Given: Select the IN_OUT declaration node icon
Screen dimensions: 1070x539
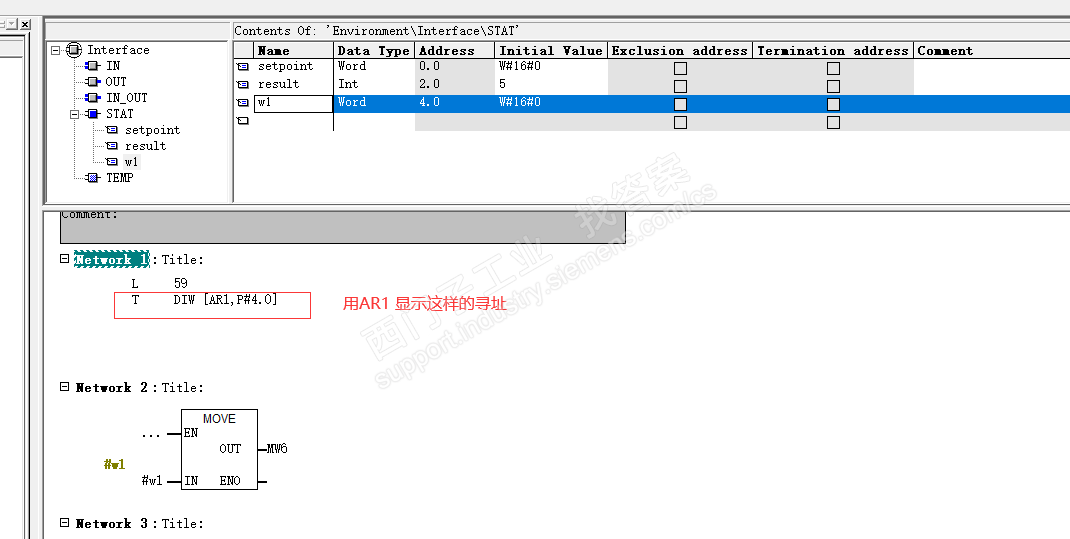Looking at the screenshot, I should [92, 98].
